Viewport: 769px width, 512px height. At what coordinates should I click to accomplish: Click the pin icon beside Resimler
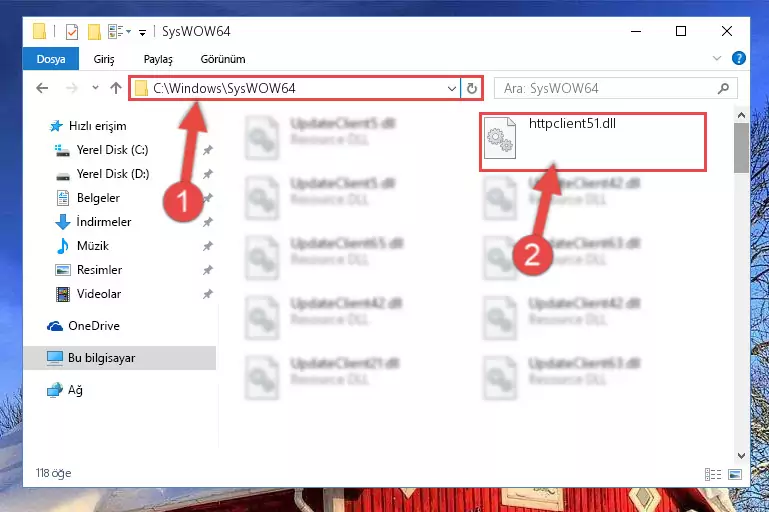coord(208,270)
